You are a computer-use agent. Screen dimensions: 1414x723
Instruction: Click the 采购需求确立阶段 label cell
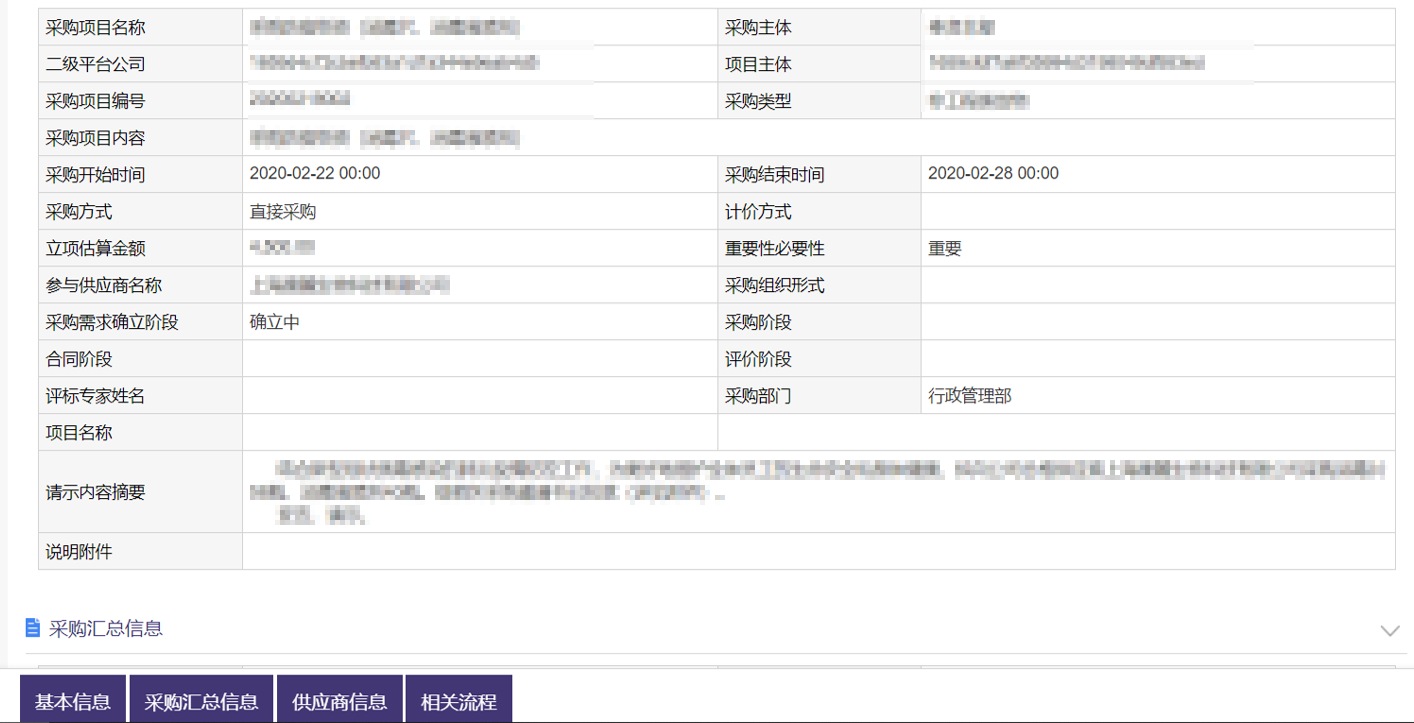[x=140, y=323]
